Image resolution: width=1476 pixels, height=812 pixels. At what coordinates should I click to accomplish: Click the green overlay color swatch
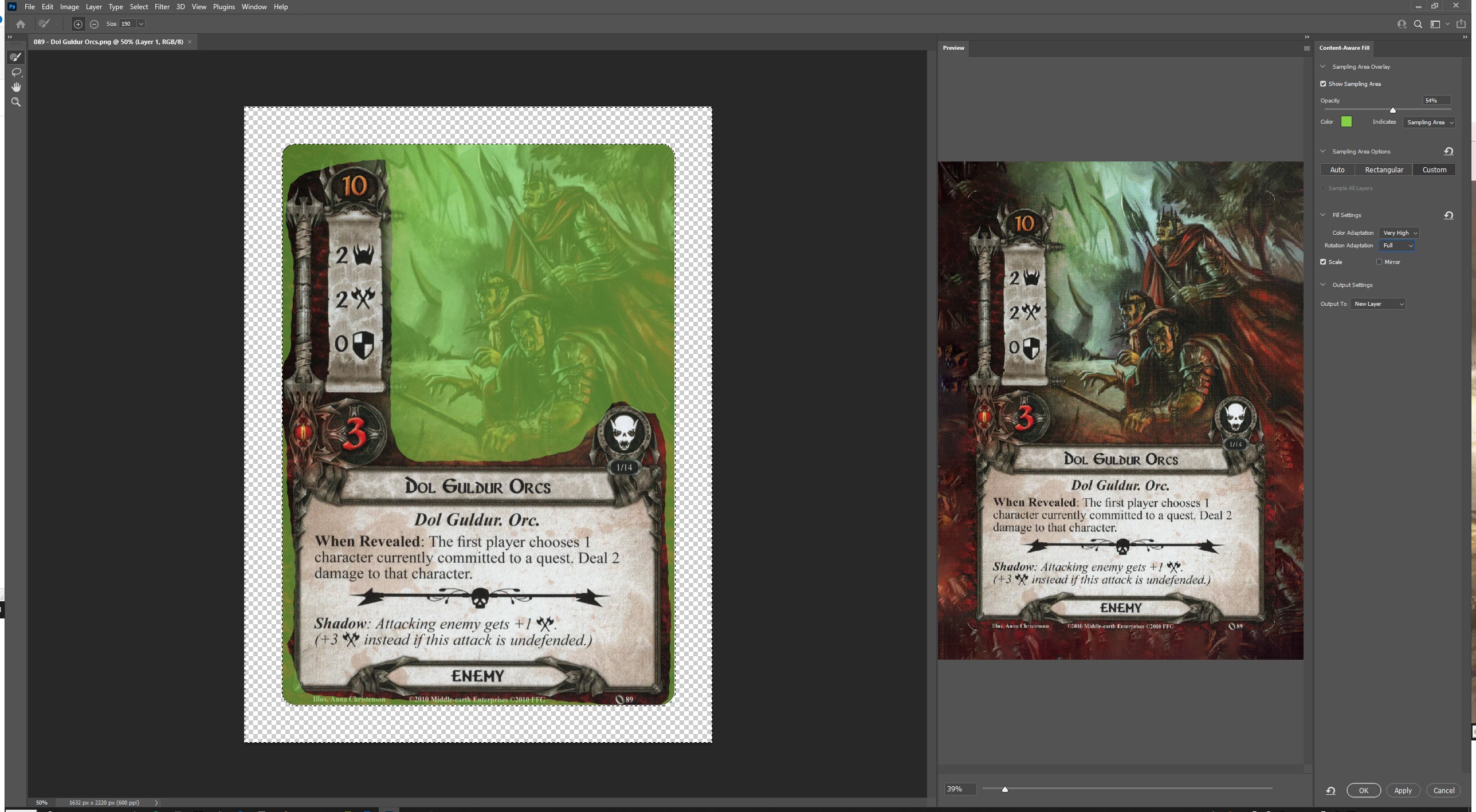point(1347,121)
